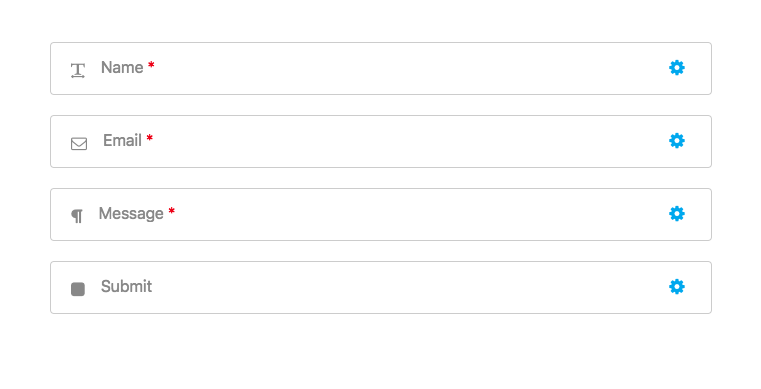Click the text-field icon beside Name
Screen dimensions: 761x389
point(78,70)
